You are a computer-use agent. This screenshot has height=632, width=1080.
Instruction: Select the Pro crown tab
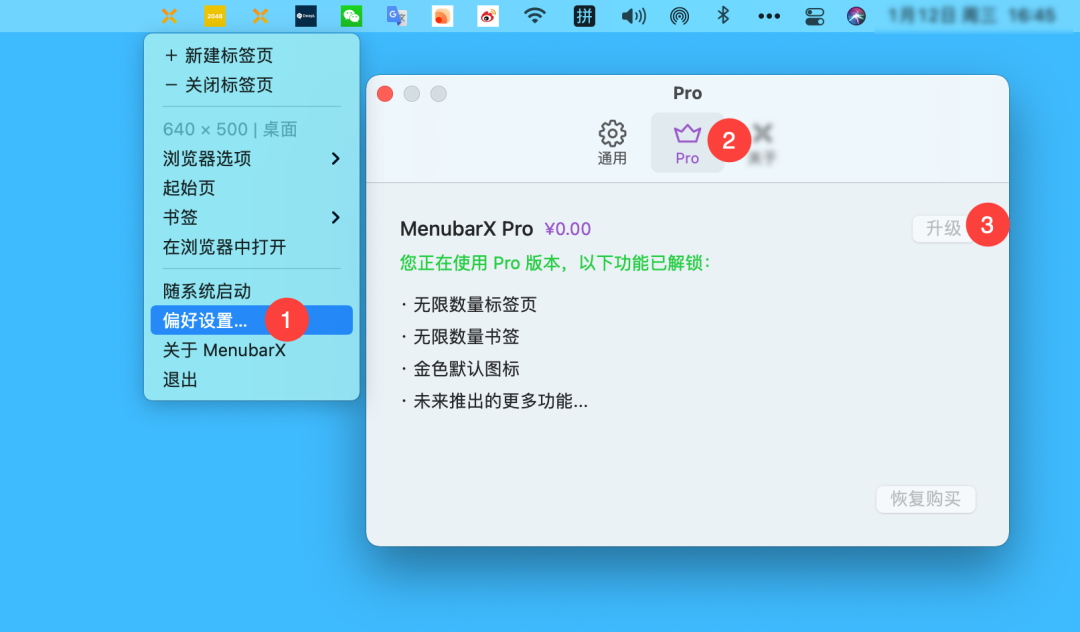[x=687, y=143]
